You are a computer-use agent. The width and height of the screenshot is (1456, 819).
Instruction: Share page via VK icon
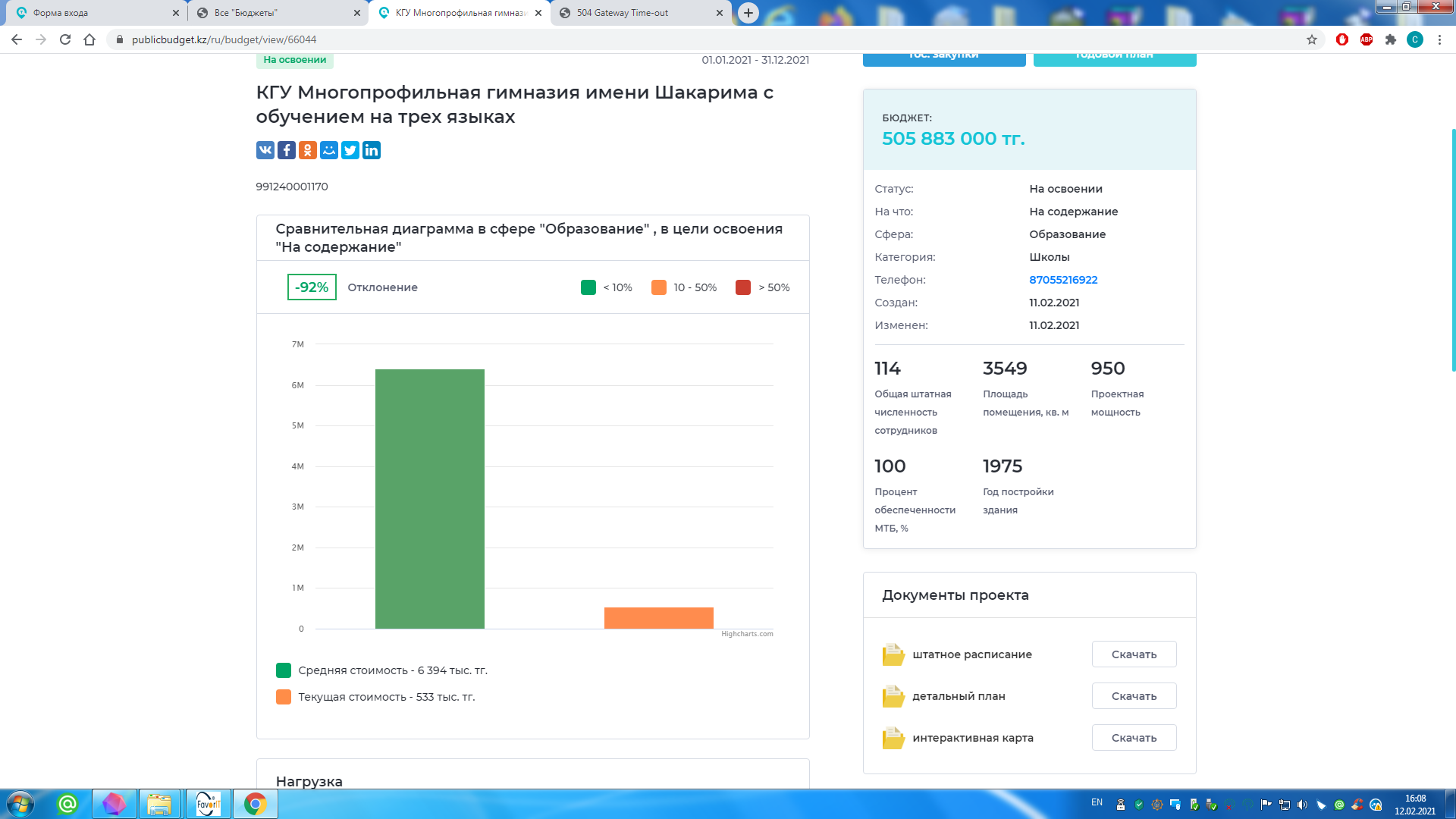pos(265,150)
